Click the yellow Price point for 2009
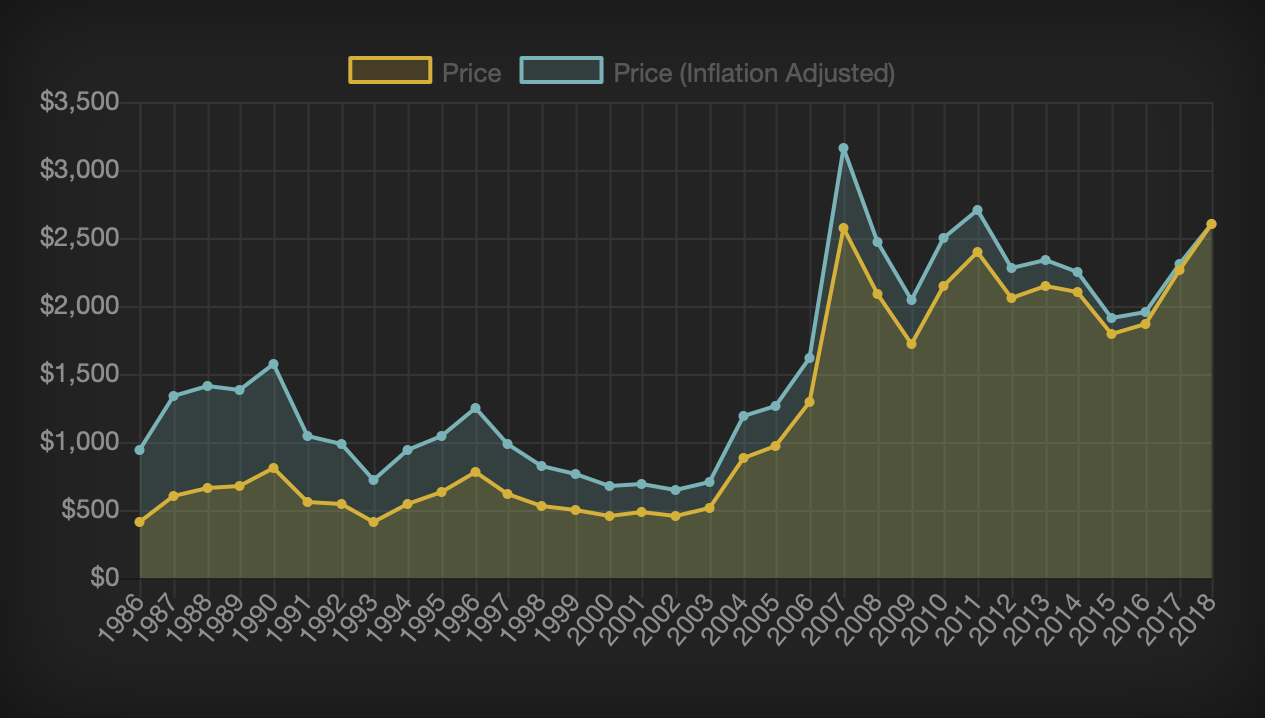This screenshot has width=1272, height=722. 911,344
